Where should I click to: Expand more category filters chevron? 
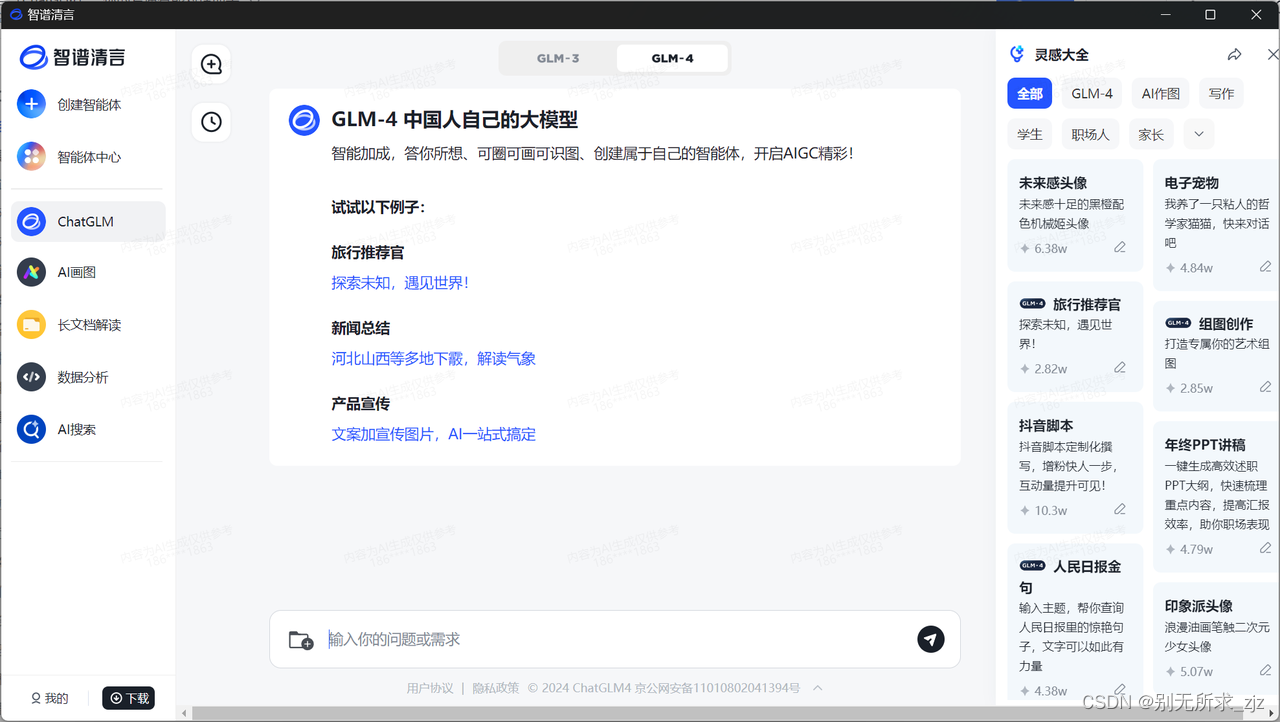coord(1199,134)
